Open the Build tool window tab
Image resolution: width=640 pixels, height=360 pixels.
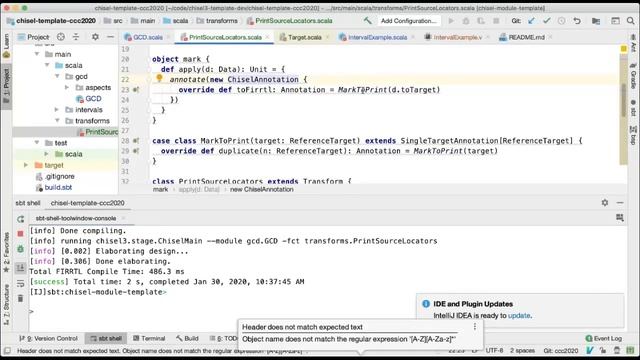pyautogui.click(x=187, y=338)
